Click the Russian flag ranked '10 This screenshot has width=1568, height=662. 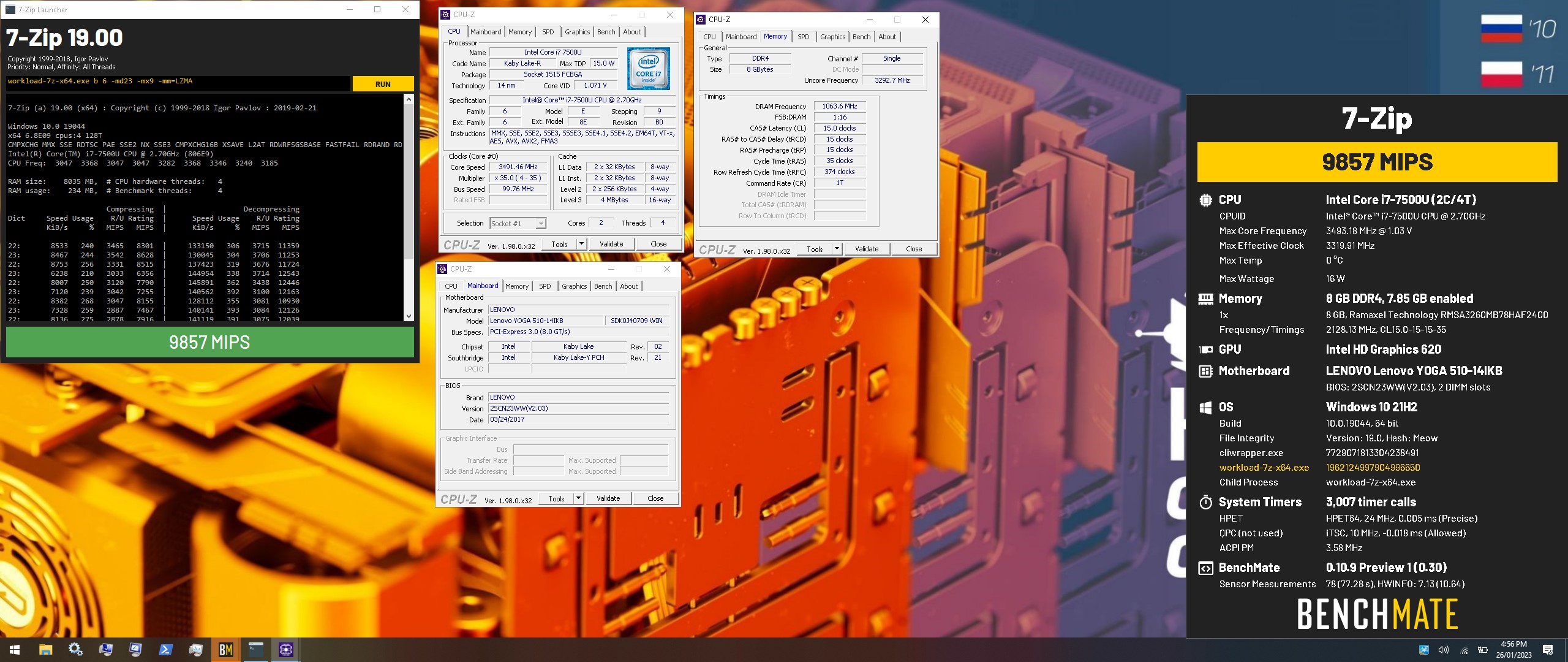click(1501, 29)
